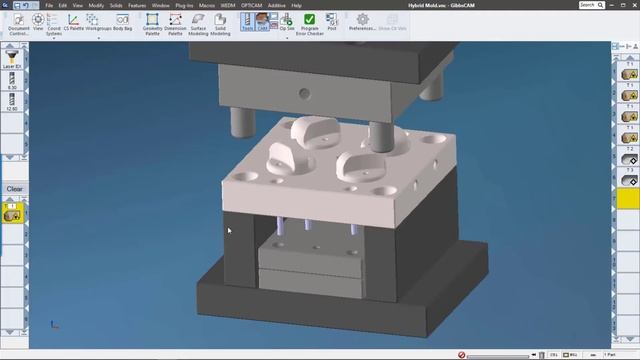Open the Help menu

point(296,6)
